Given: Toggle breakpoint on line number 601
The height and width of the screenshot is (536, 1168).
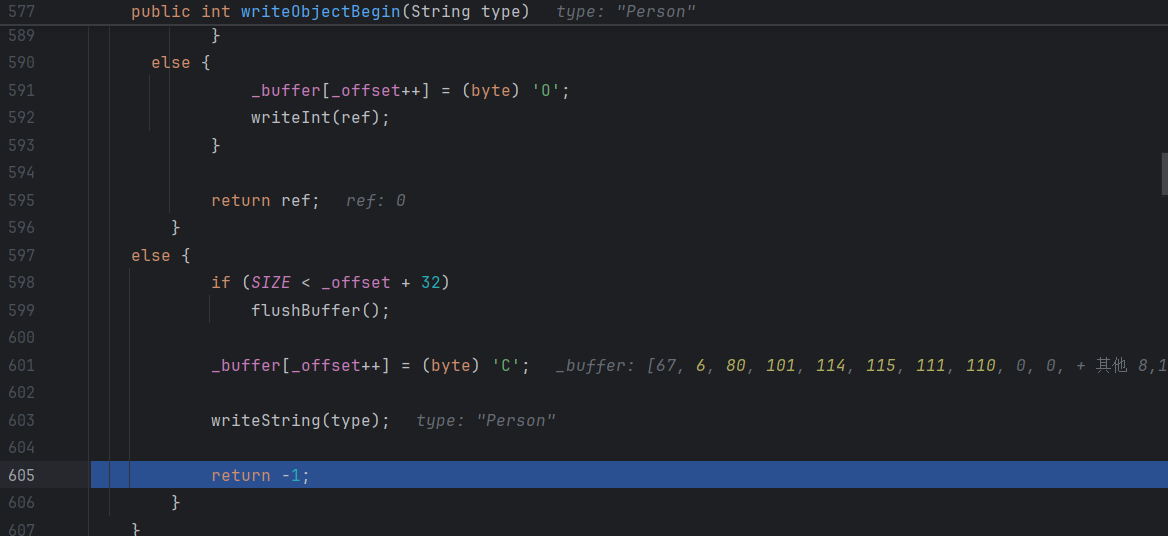Looking at the screenshot, I should (x=21, y=366).
